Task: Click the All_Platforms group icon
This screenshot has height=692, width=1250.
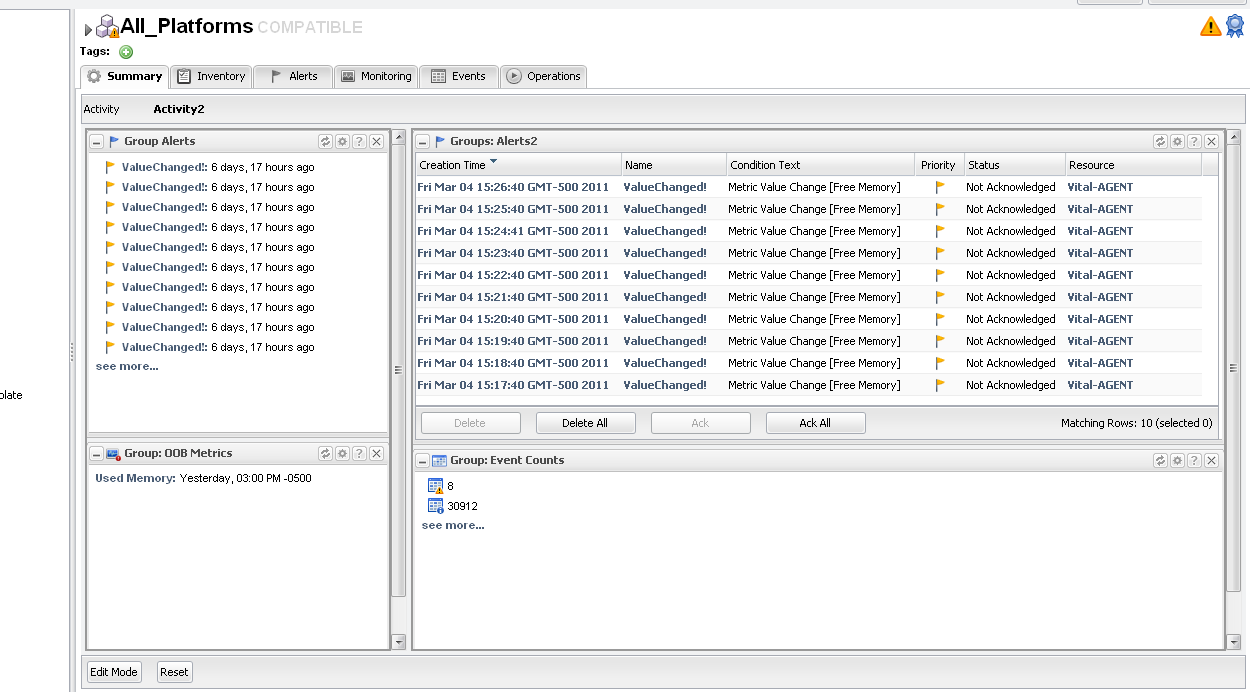Action: tap(108, 27)
